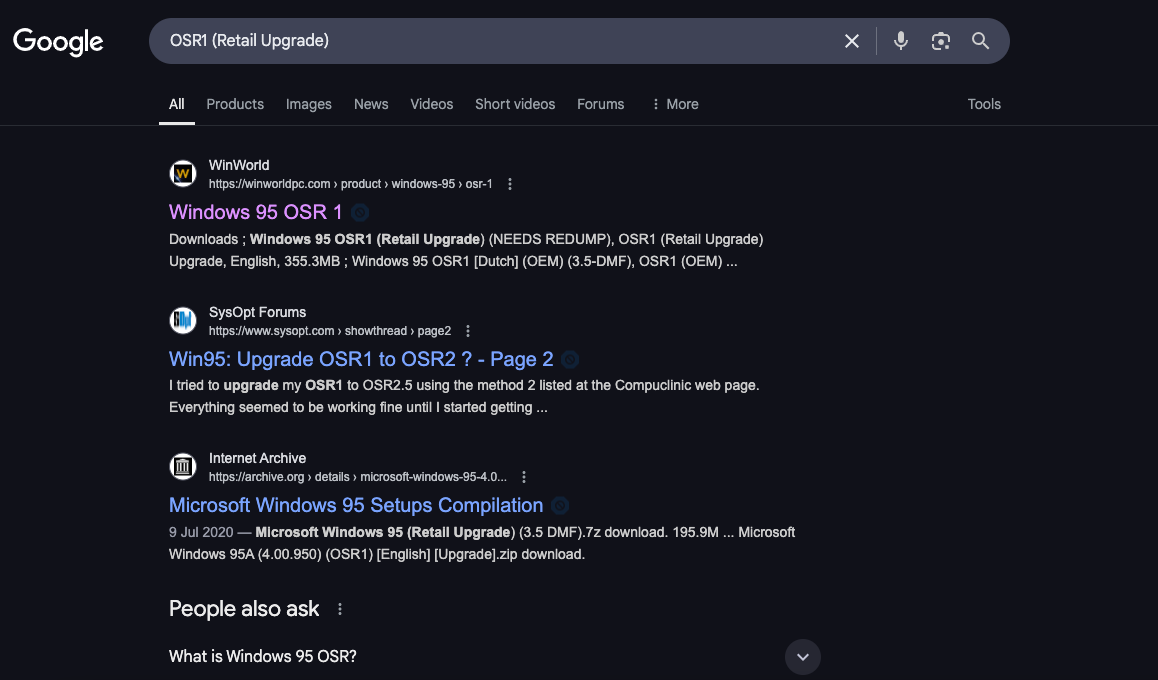Open the three-dot menu for Internet Archive result
The width and height of the screenshot is (1158, 680).
click(524, 477)
